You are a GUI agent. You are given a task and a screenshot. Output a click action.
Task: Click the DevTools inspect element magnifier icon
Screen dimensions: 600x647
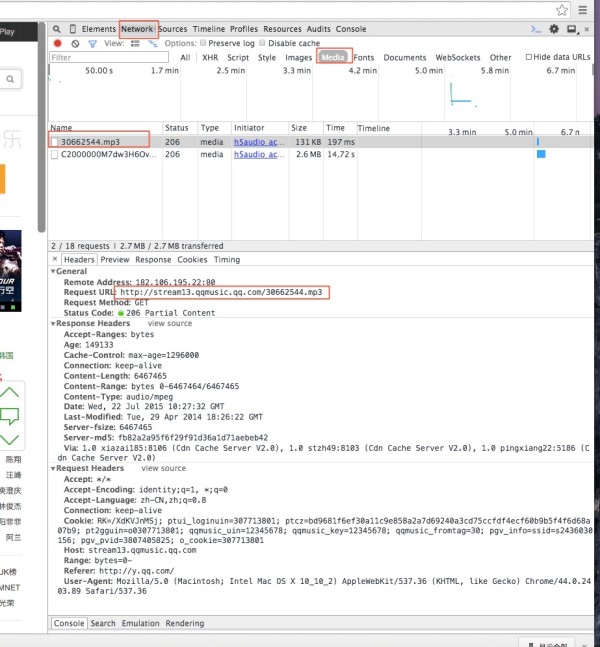tap(57, 30)
